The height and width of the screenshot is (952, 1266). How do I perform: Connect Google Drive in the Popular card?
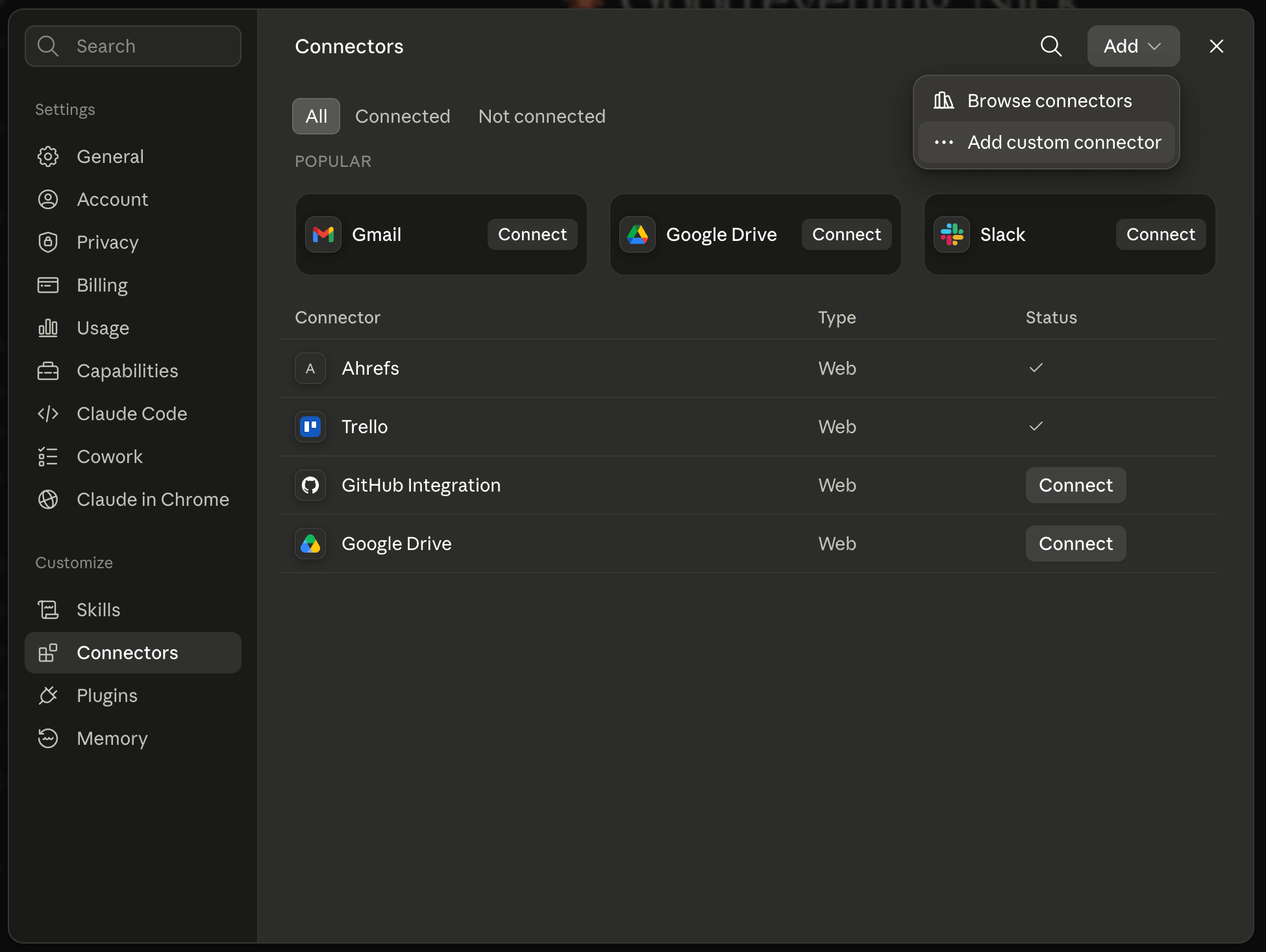847,234
